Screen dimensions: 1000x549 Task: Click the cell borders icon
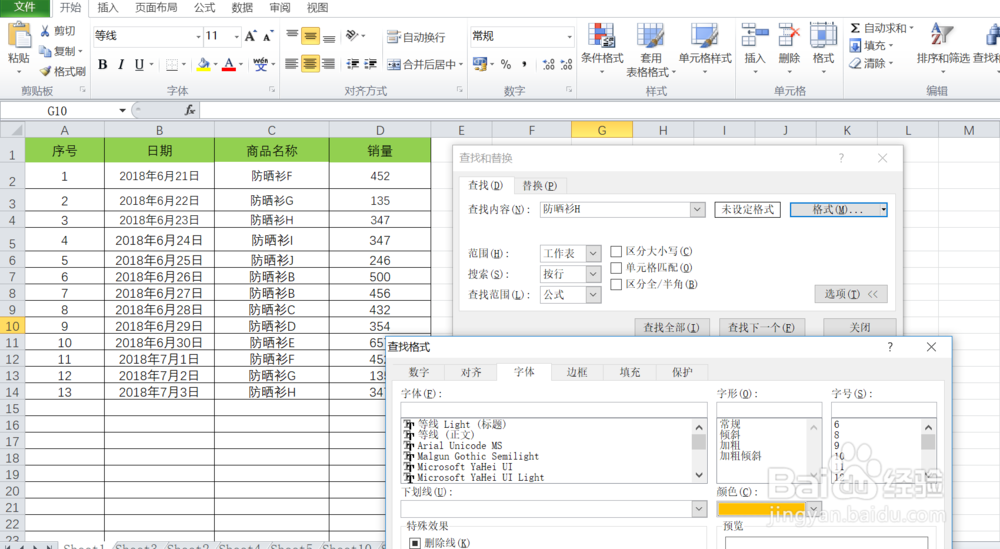[x=172, y=64]
